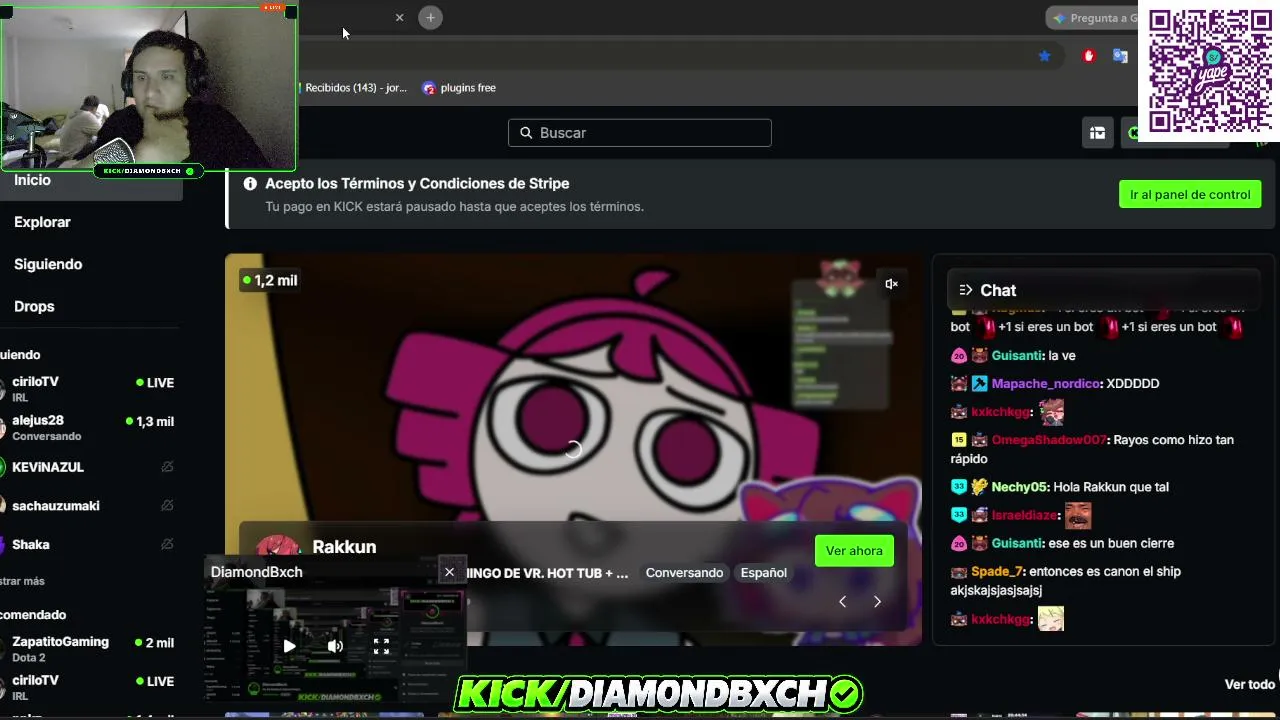The image size is (1280, 720).
Task: Close the current browser tab
Action: pyautogui.click(x=399, y=17)
